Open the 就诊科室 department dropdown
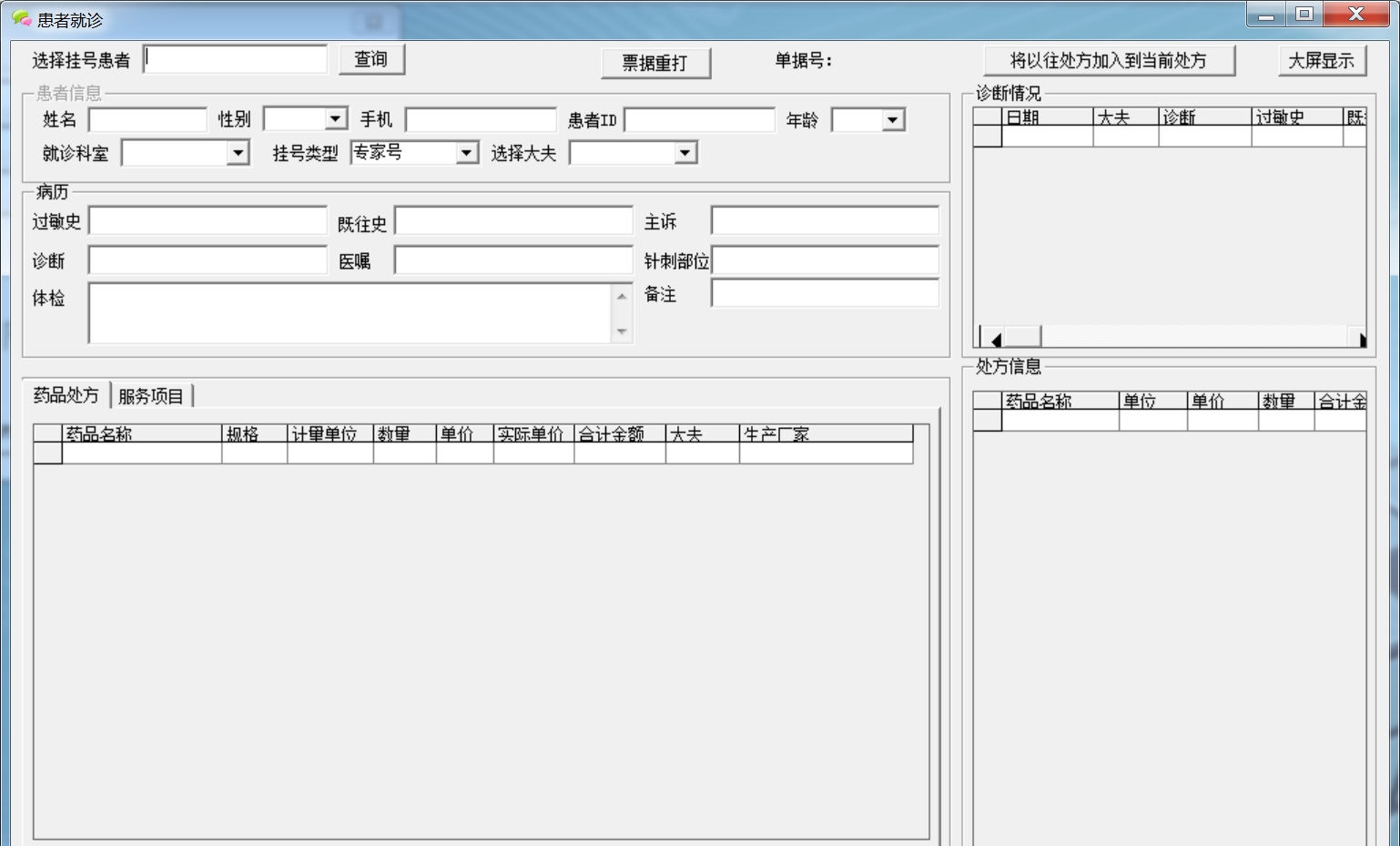 click(238, 152)
